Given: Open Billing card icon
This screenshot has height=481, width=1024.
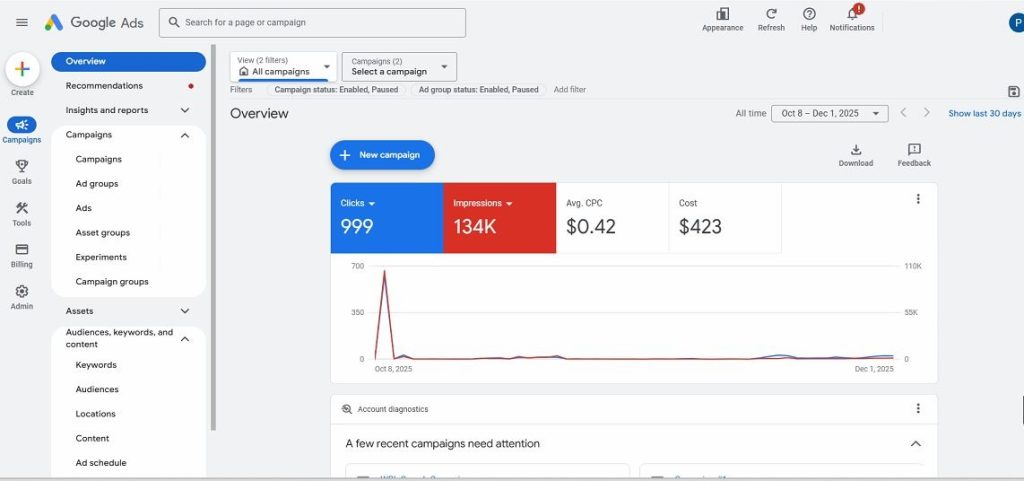Looking at the screenshot, I should 22,250.
